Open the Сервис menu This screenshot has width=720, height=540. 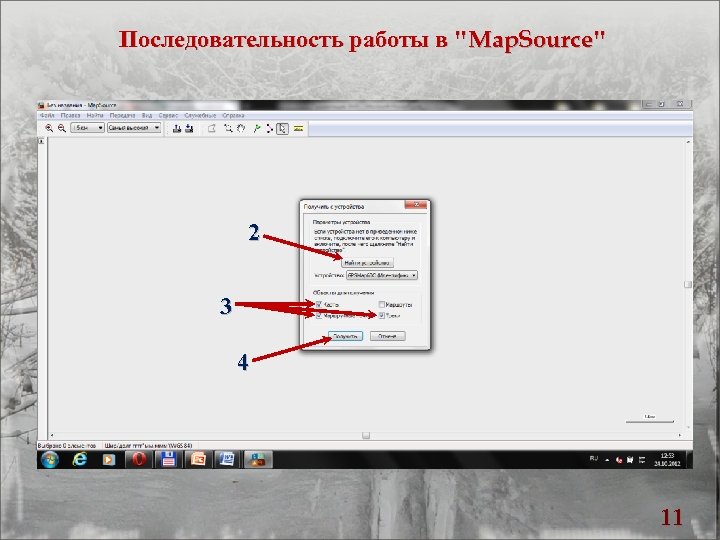tap(168, 115)
